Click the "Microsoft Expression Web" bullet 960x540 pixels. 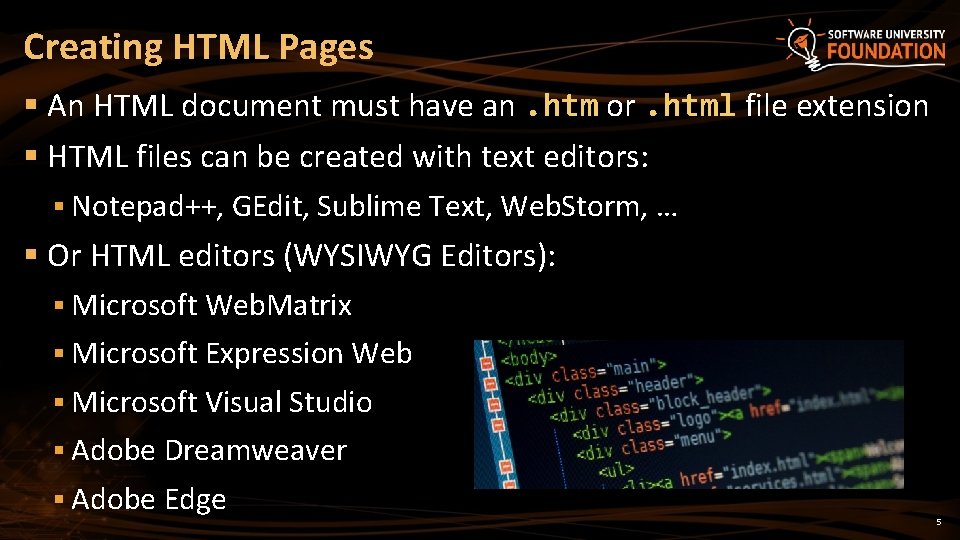[x=242, y=354]
